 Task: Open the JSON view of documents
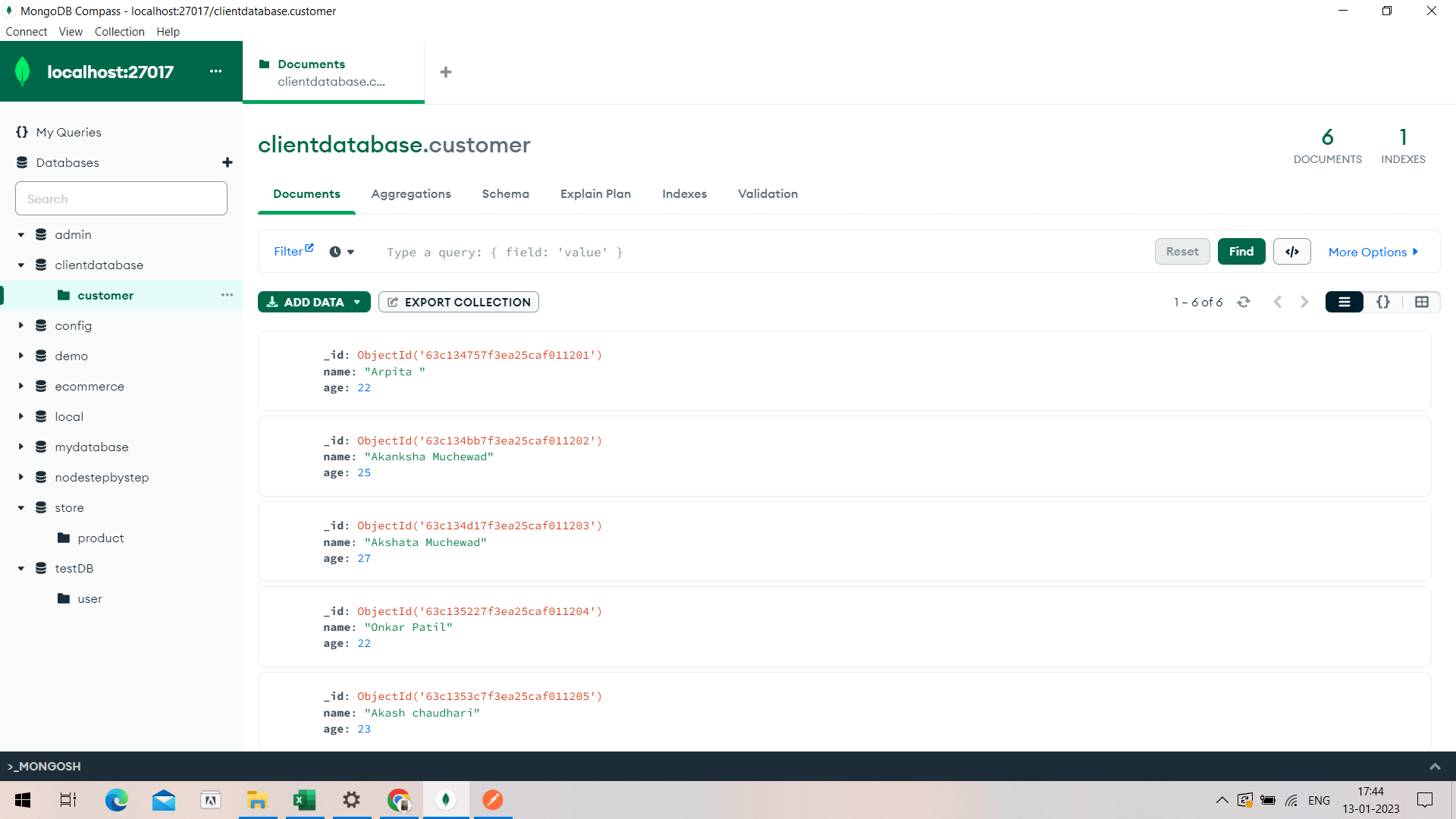(1383, 301)
